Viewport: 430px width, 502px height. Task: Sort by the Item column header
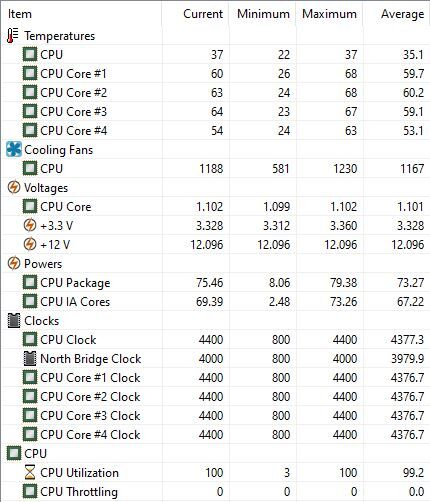point(82,14)
